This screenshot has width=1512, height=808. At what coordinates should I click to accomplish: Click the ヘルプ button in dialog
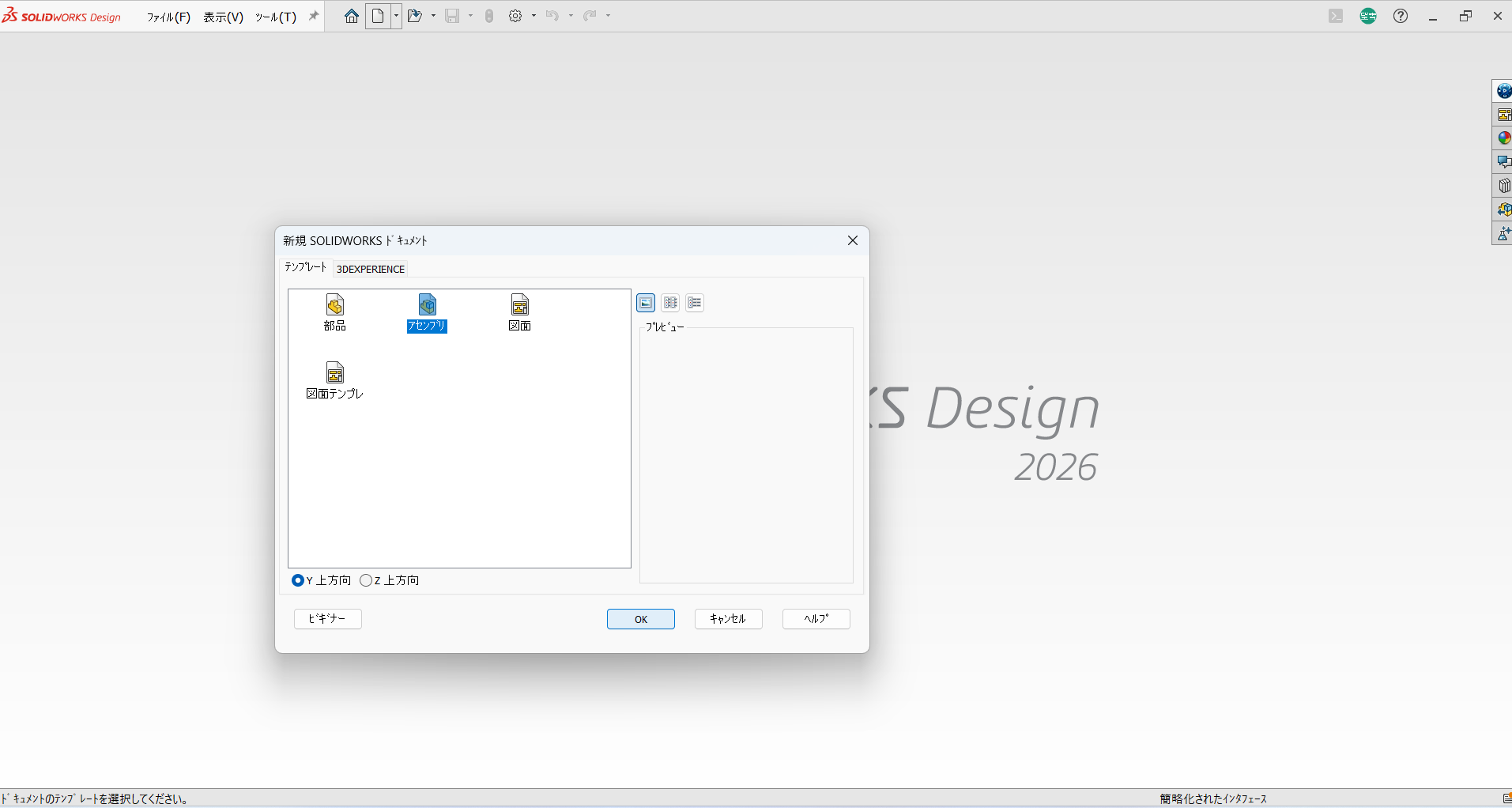(816, 619)
